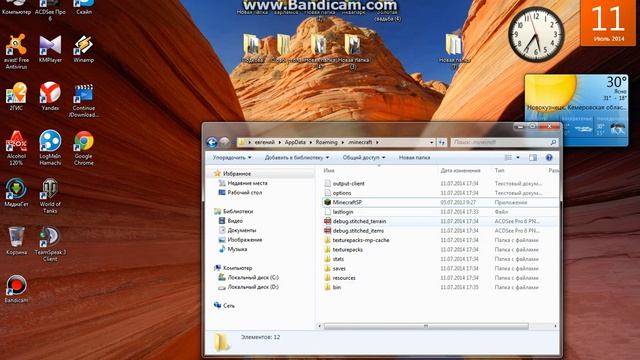Open Документы library
640x360 pixels.
point(242,230)
